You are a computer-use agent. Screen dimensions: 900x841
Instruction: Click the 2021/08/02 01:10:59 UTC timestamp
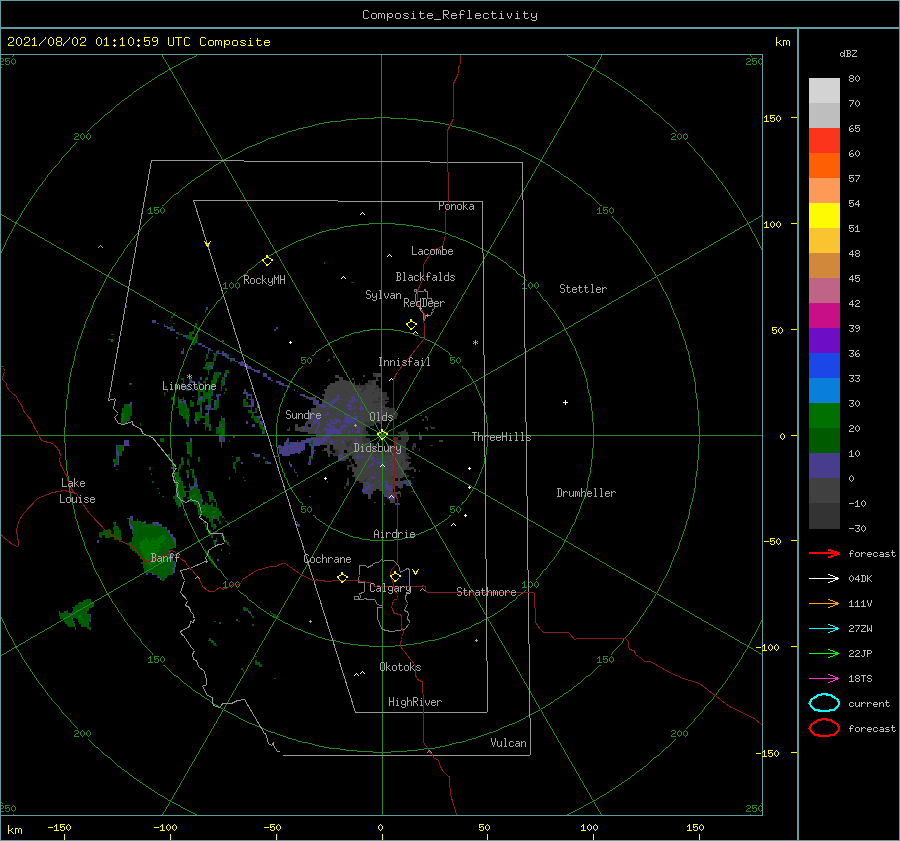(98, 42)
